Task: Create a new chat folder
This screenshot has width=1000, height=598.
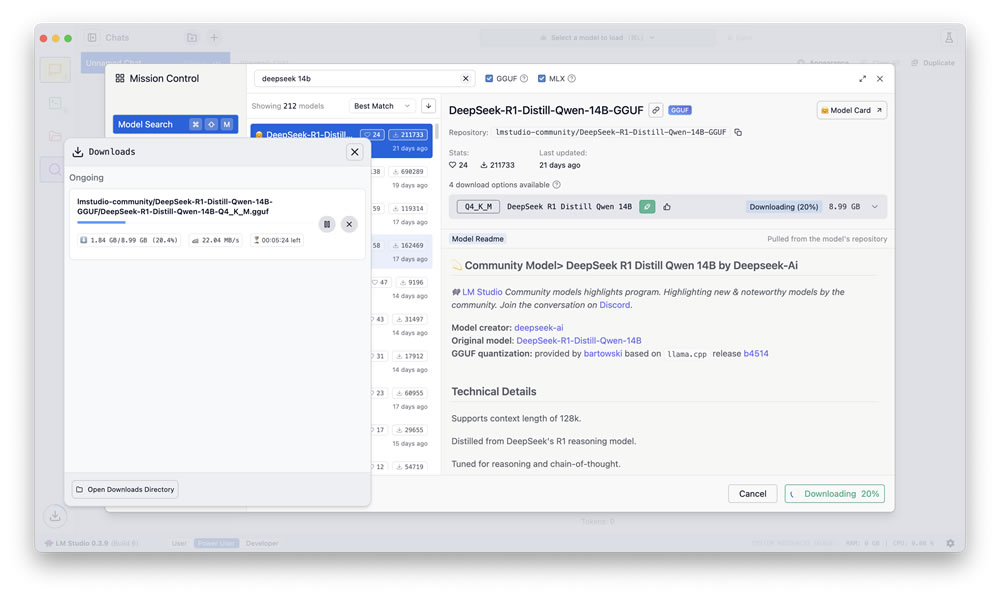Action: [x=192, y=38]
